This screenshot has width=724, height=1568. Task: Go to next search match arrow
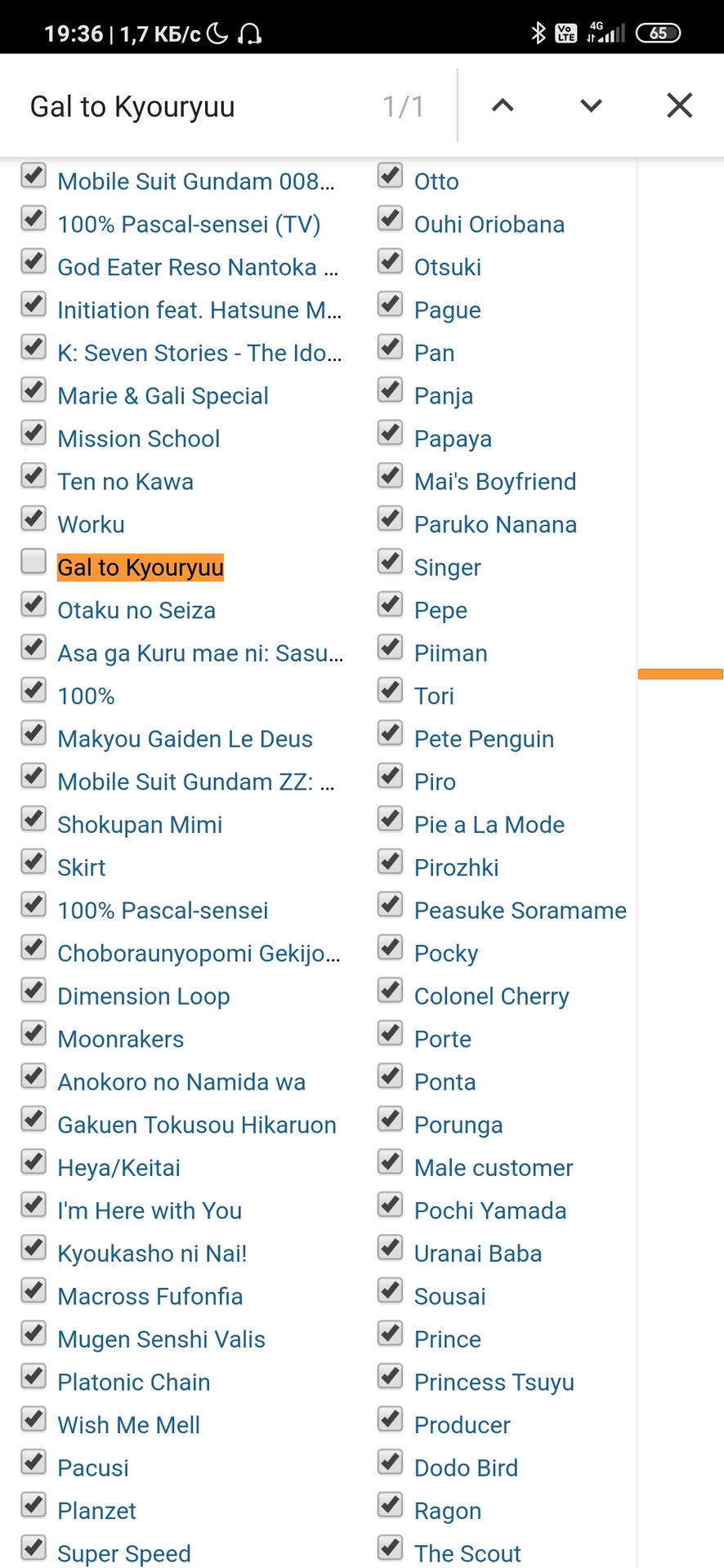click(x=591, y=105)
